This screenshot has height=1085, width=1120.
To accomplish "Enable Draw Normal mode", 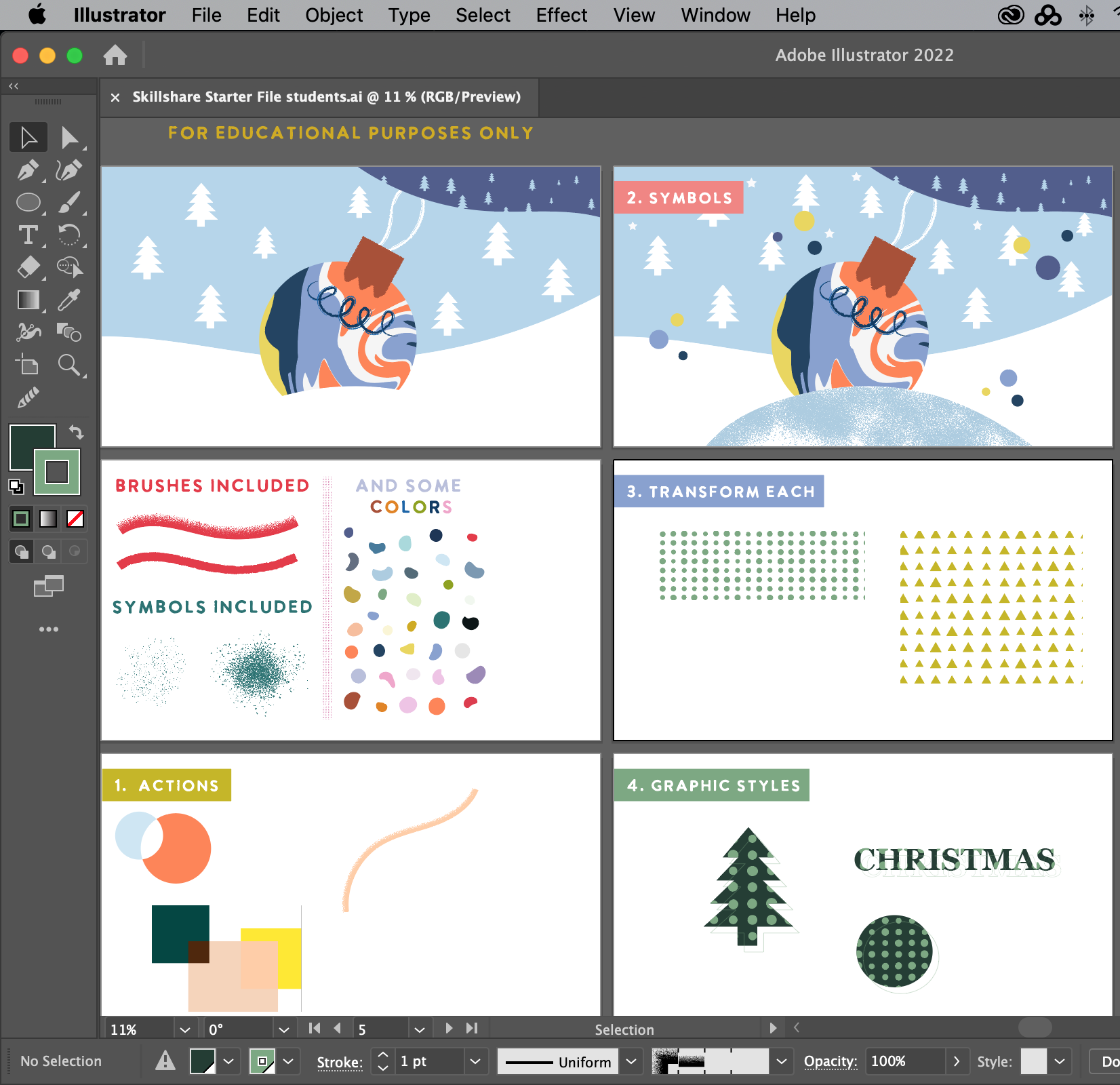I will pos(22,551).
